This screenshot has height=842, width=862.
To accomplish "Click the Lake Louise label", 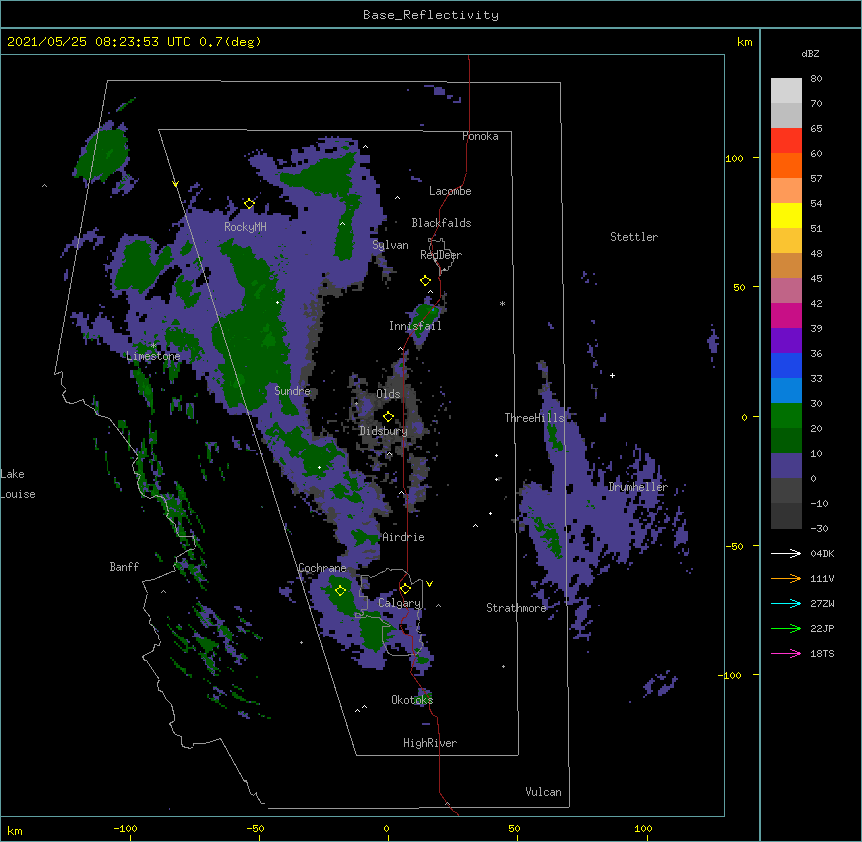I will coord(18,484).
